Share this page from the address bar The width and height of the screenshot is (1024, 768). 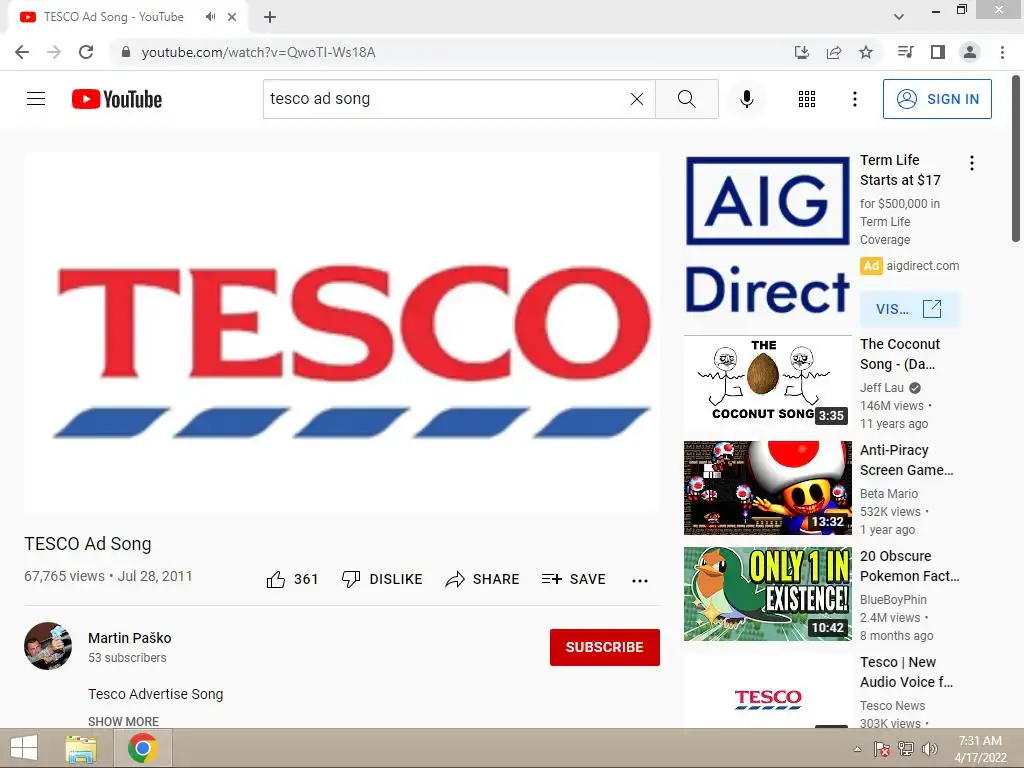pos(834,52)
